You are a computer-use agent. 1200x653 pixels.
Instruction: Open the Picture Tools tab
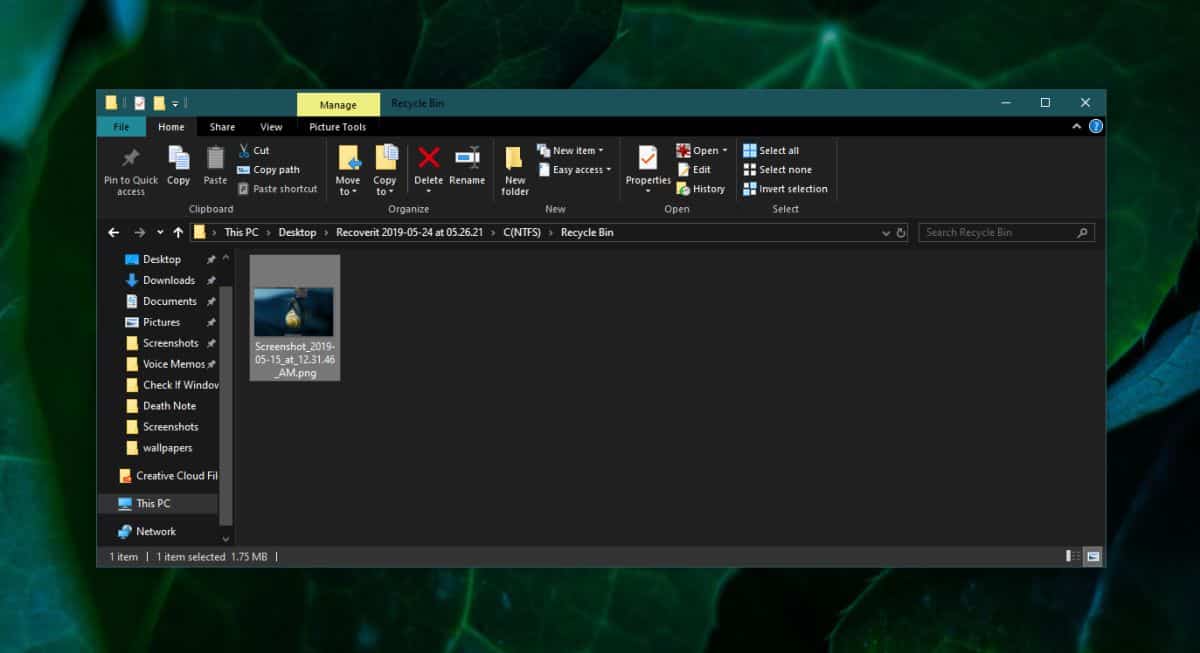[x=338, y=127]
